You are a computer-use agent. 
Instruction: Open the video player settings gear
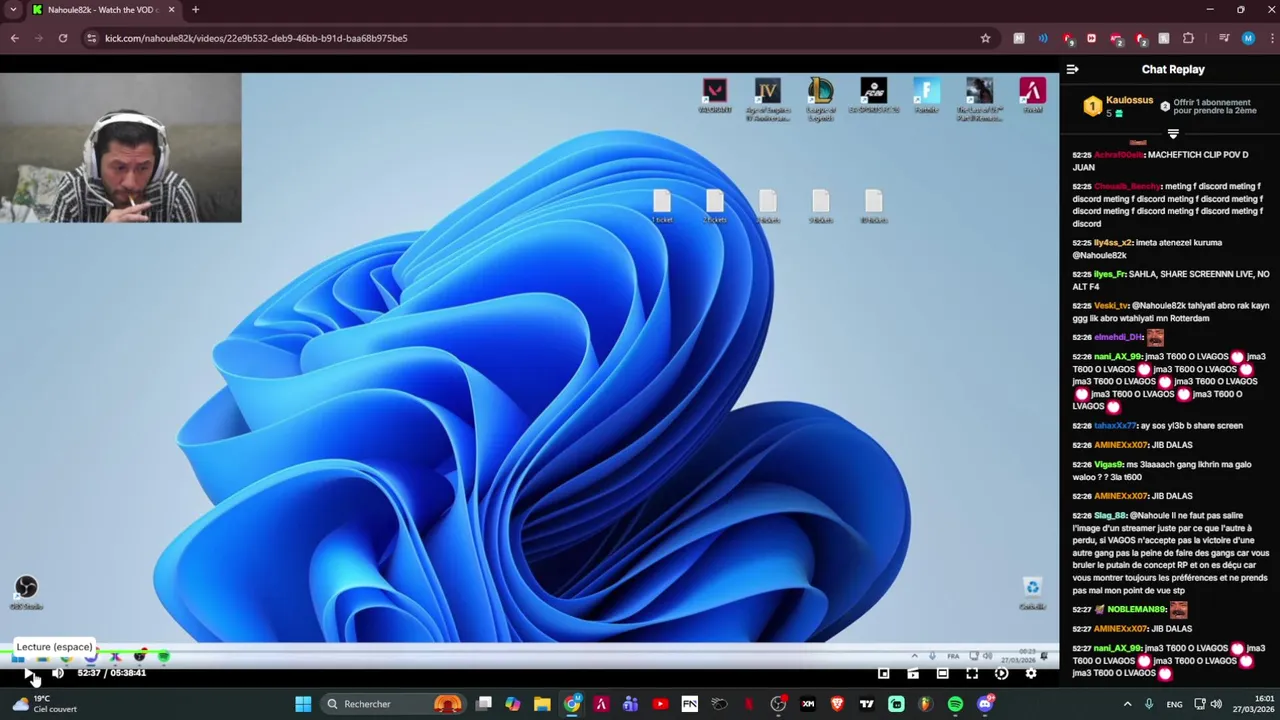coord(1031,673)
